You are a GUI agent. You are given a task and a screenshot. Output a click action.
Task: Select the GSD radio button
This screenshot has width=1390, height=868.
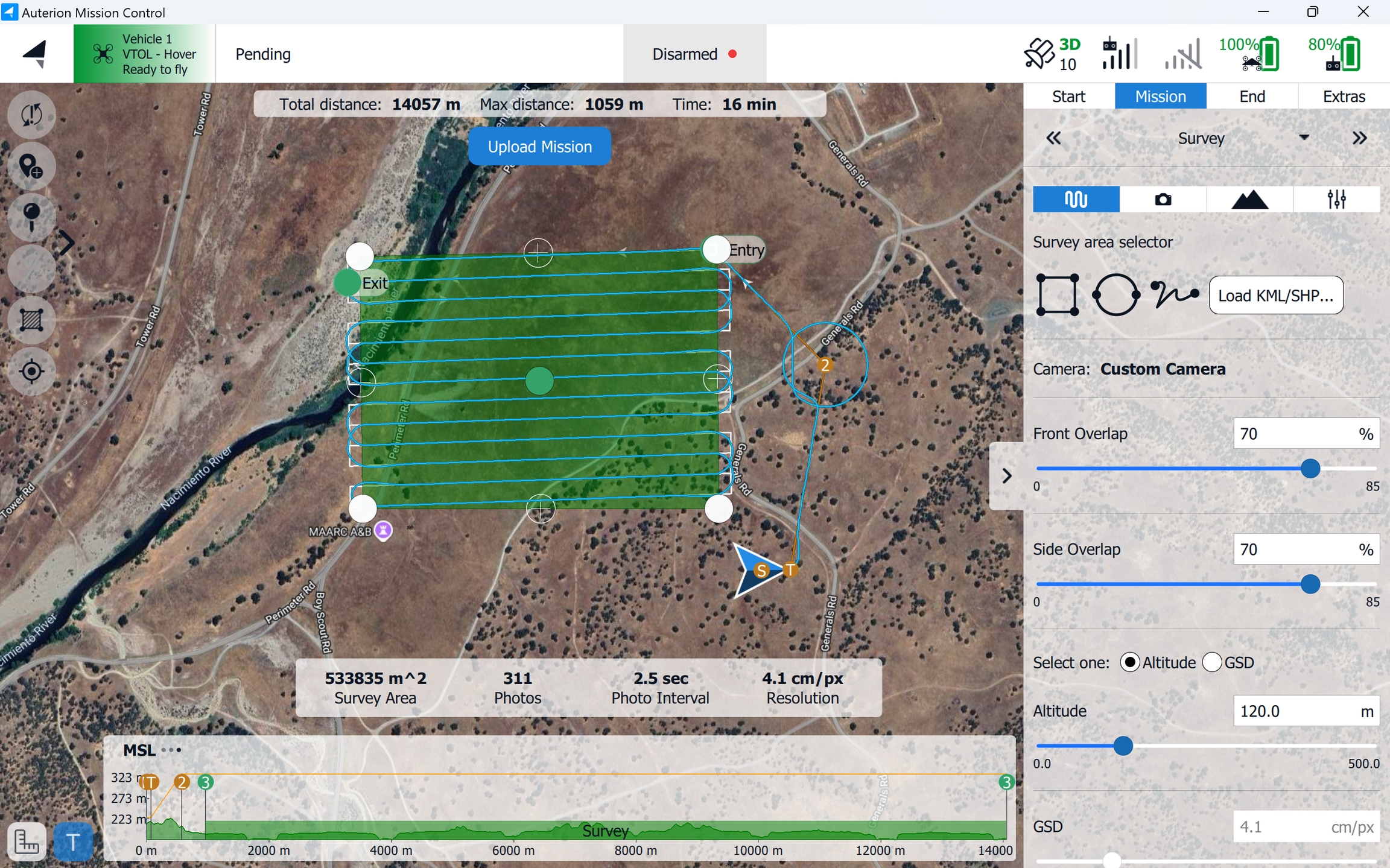(x=1211, y=662)
